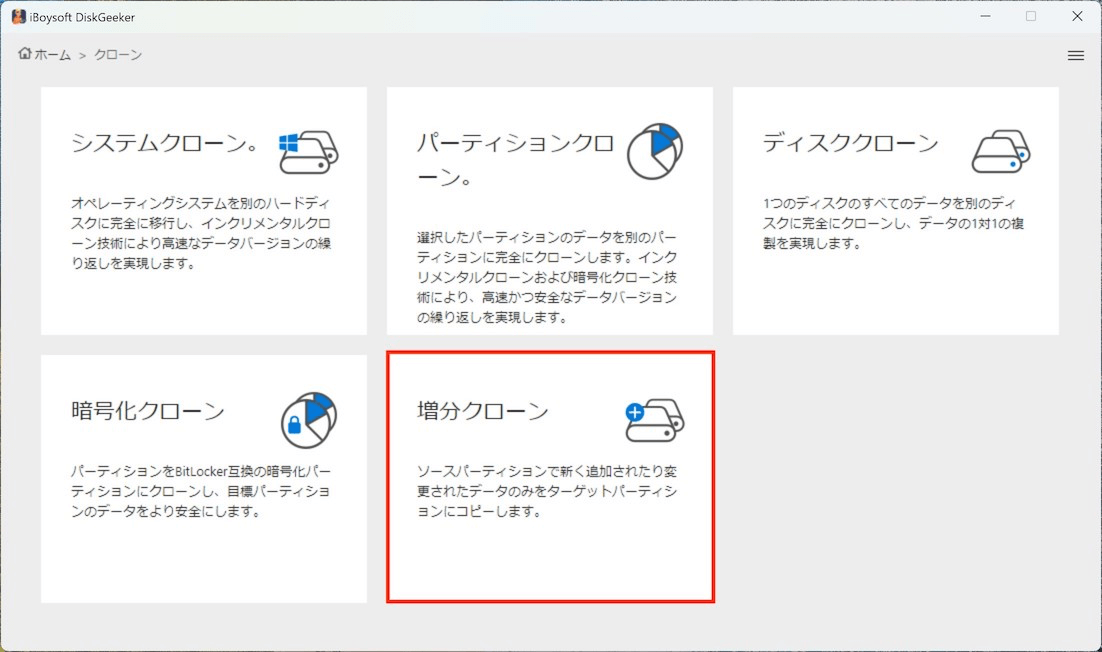Open the 暗号化クローン card title
Screen dimensions: 1102x652
(148, 410)
